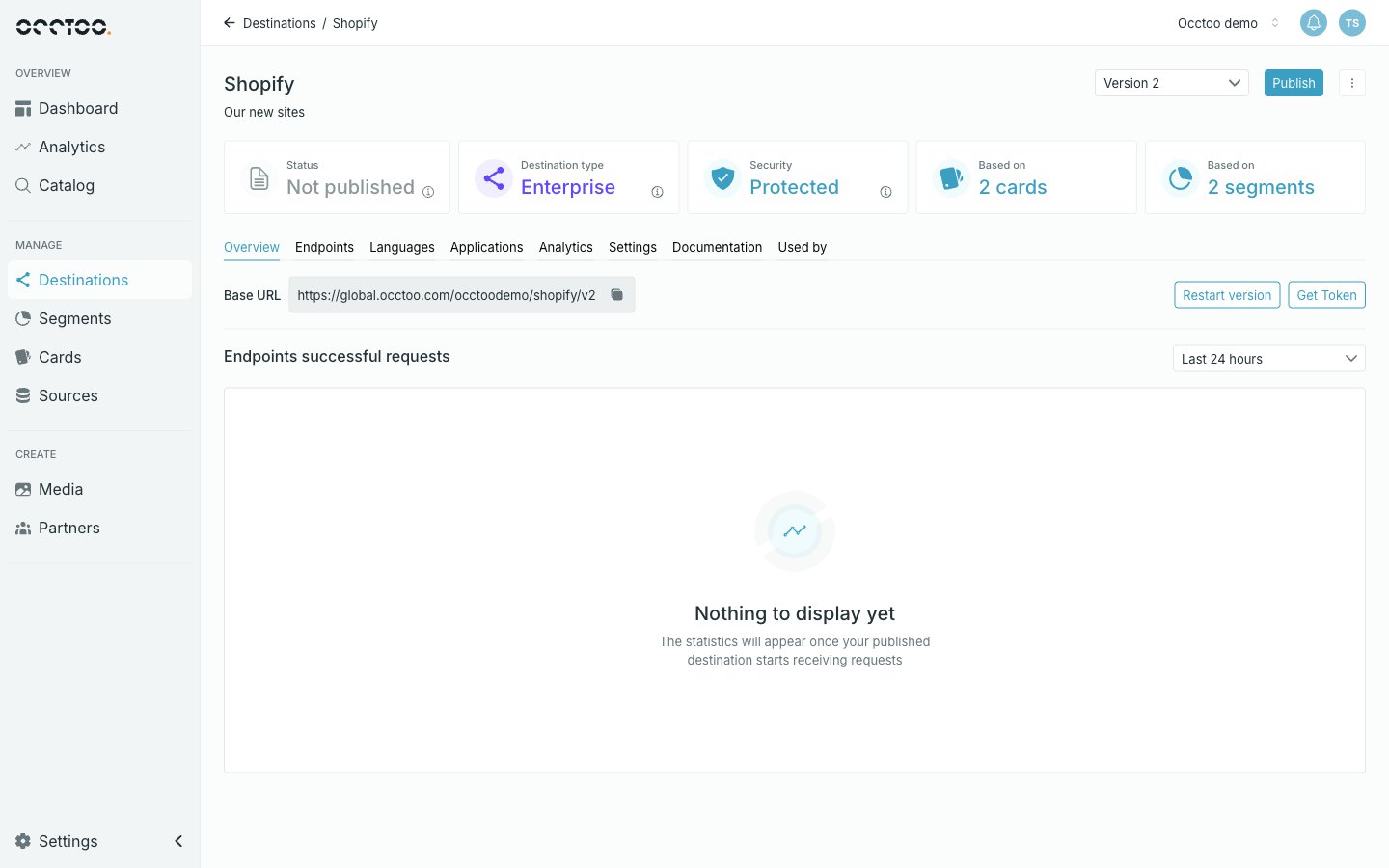Switch to the Endpoints tab
The width and height of the screenshot is (1389, 868).
pos(324,248)
